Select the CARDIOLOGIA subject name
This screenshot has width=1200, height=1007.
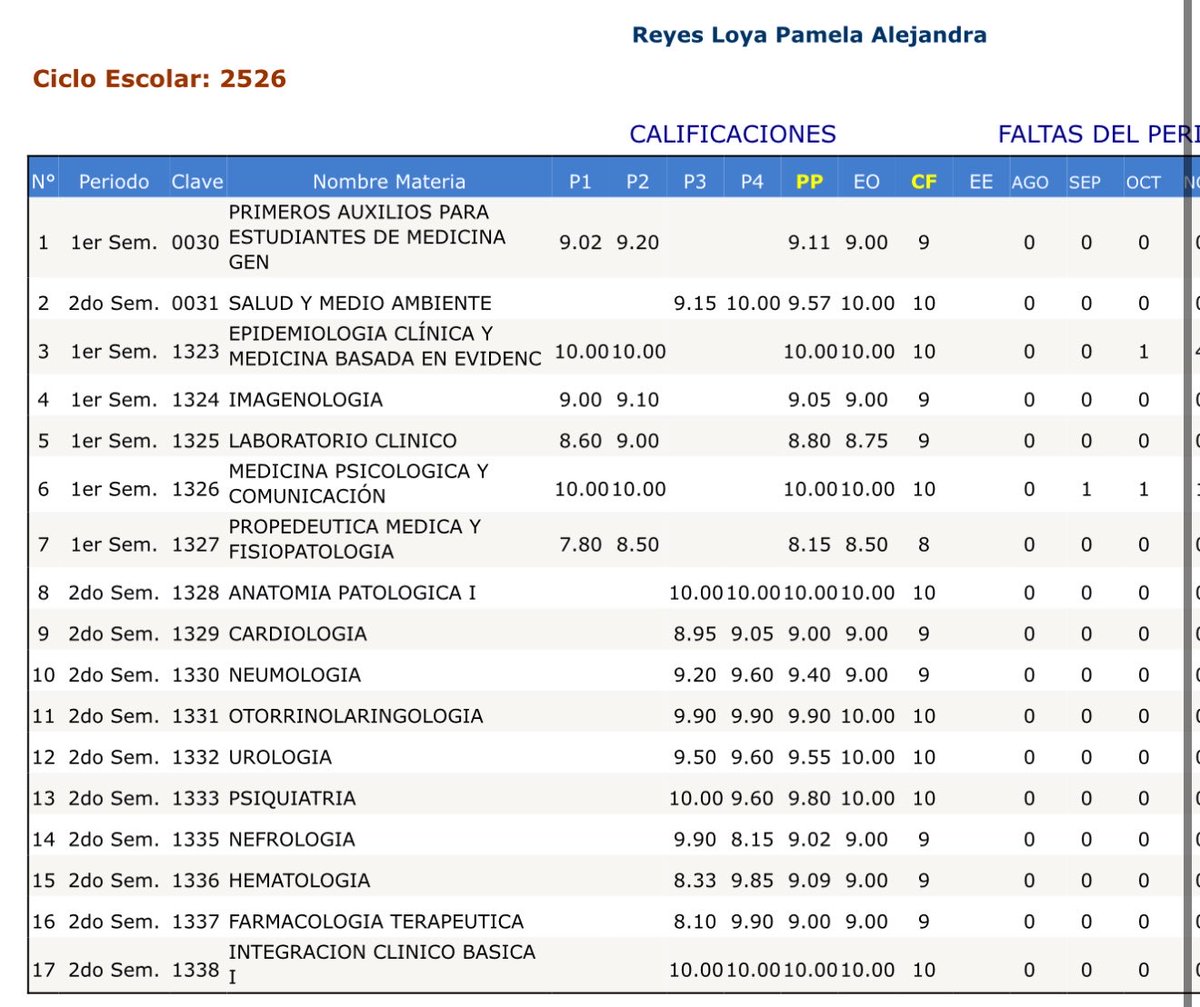click(298, 634)
